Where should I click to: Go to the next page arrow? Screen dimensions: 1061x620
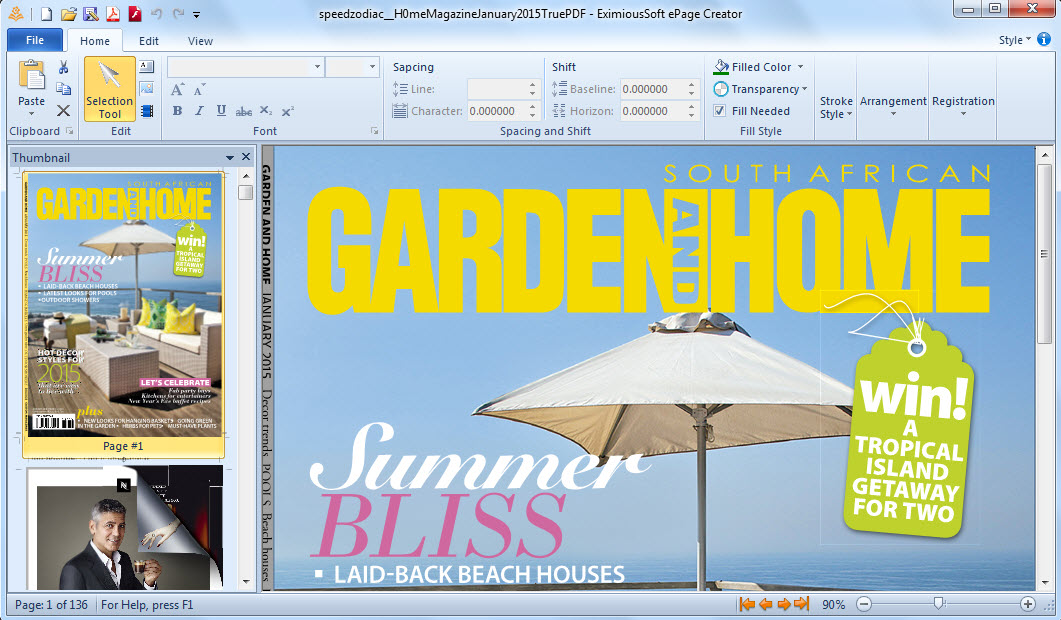coord(784,604)
